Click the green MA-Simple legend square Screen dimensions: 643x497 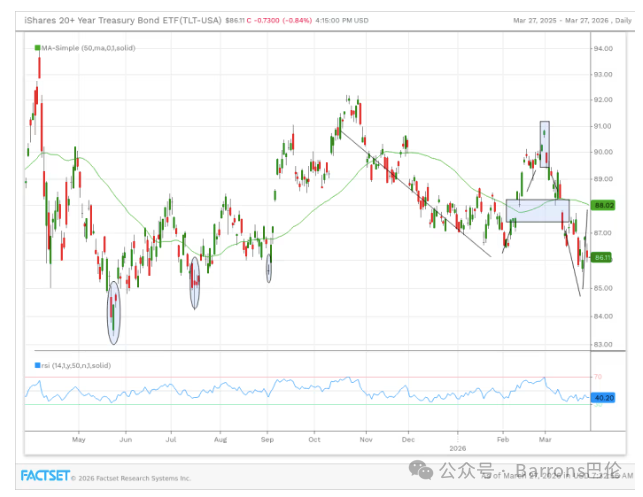click(x=37, y=48)
